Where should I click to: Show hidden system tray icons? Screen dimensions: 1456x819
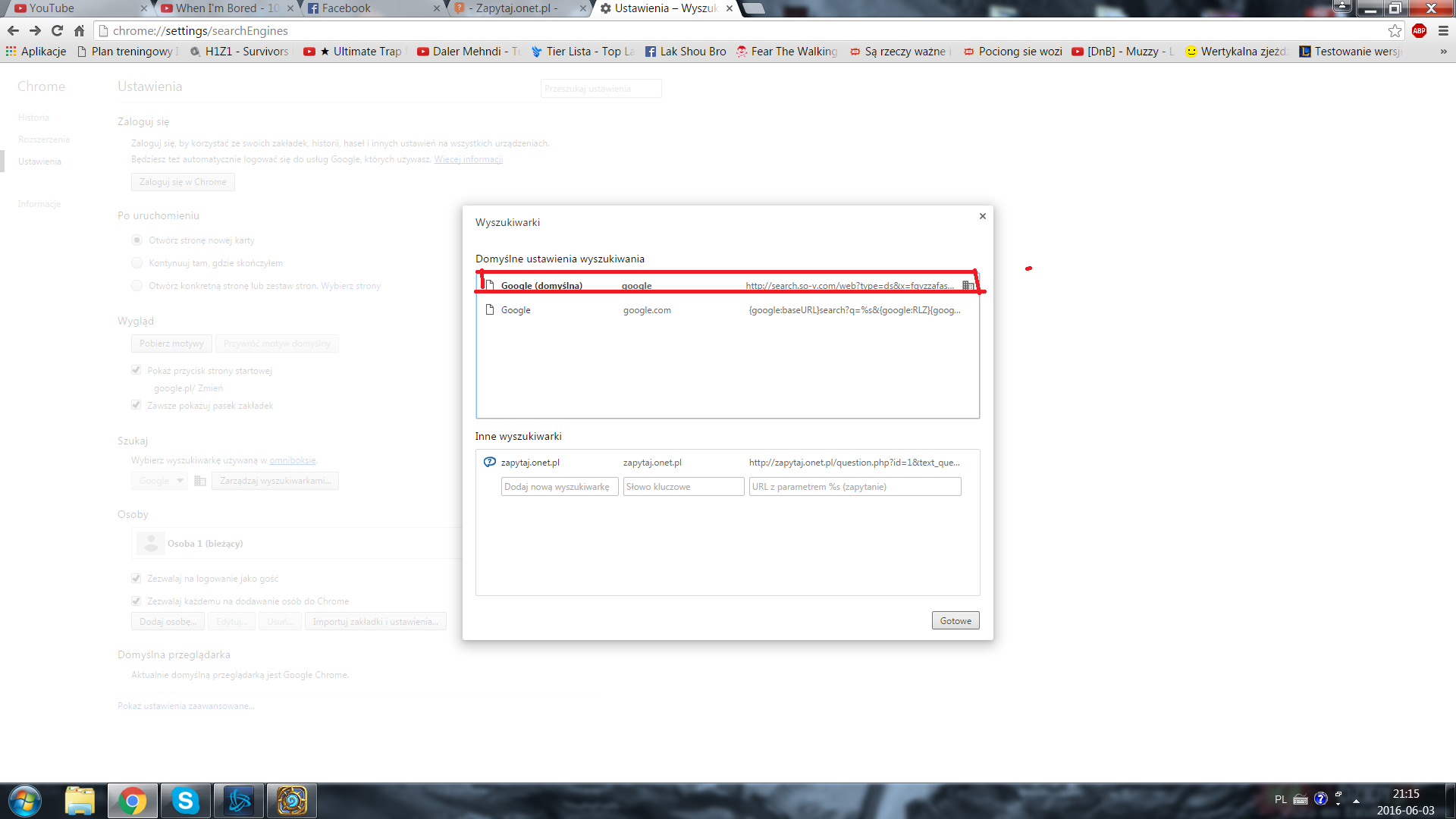(1356, 801)
